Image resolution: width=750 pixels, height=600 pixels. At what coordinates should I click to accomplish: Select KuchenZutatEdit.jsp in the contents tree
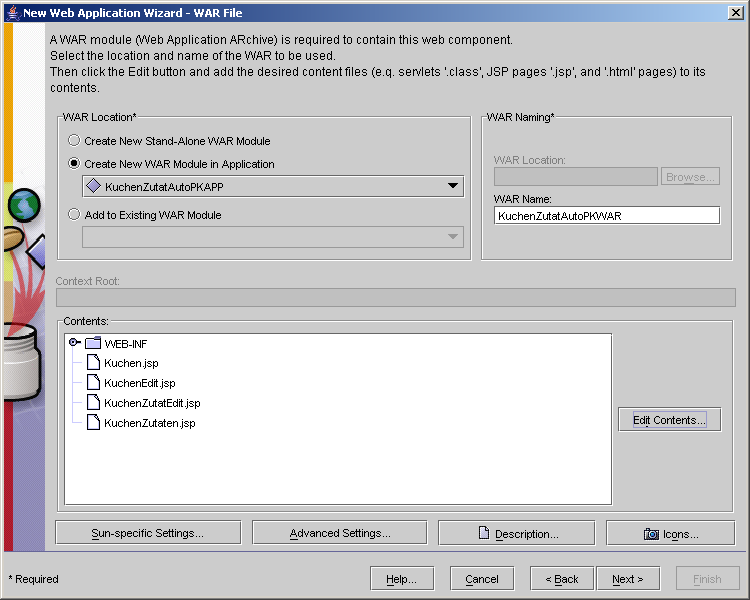152,403
